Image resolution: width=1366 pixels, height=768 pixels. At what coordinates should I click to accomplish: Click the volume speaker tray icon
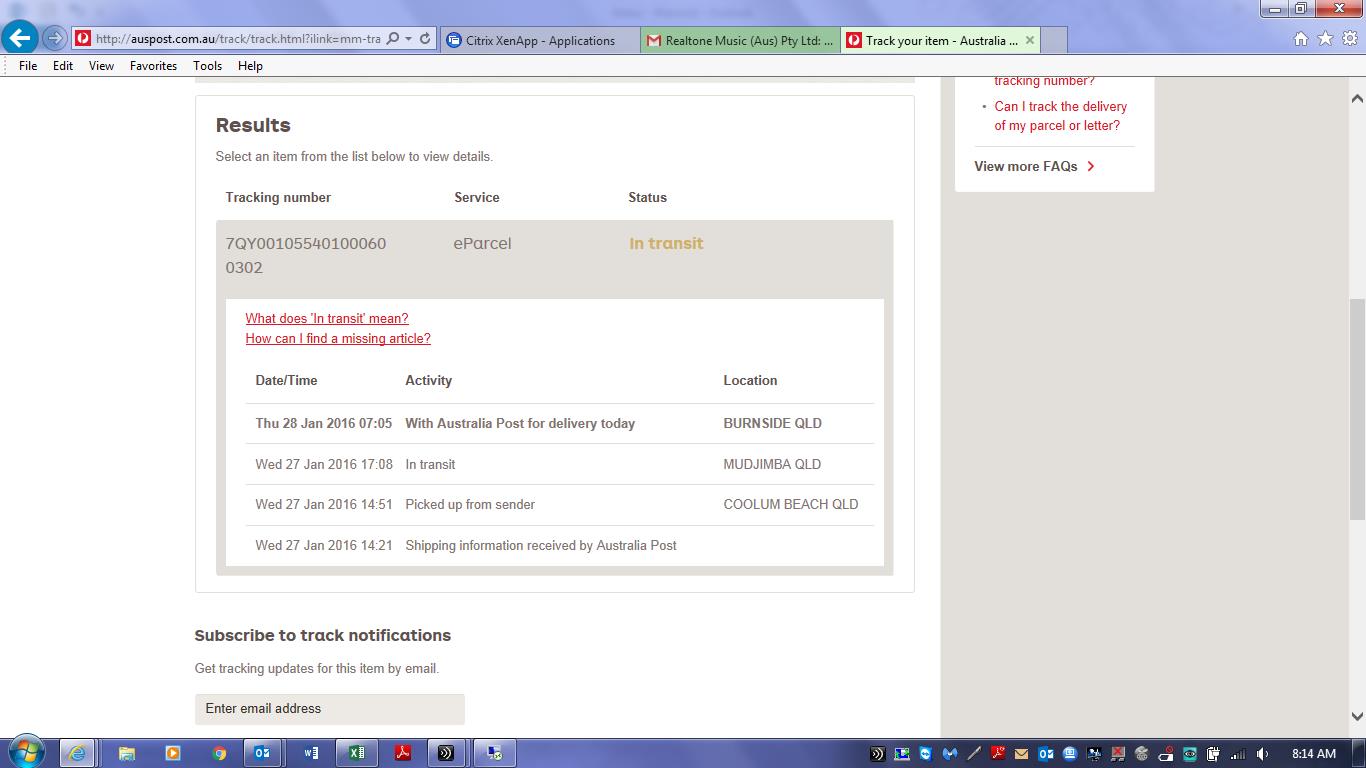(x=1262, y=754)
